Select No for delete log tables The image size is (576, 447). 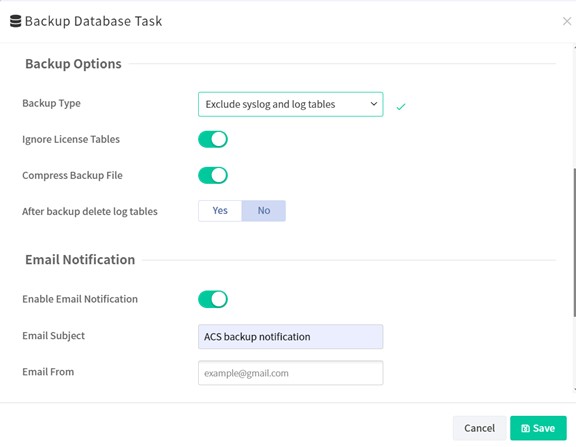pos(264,211)
